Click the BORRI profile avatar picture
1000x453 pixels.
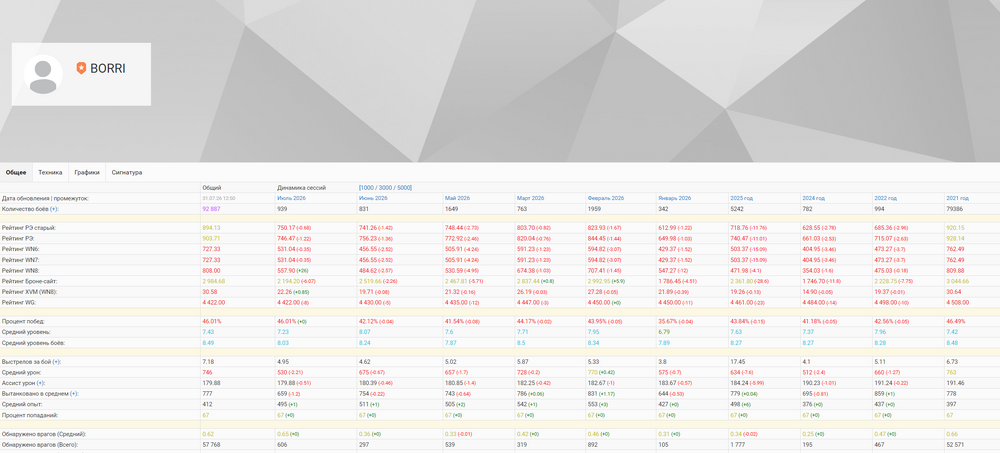pos(43,74)
